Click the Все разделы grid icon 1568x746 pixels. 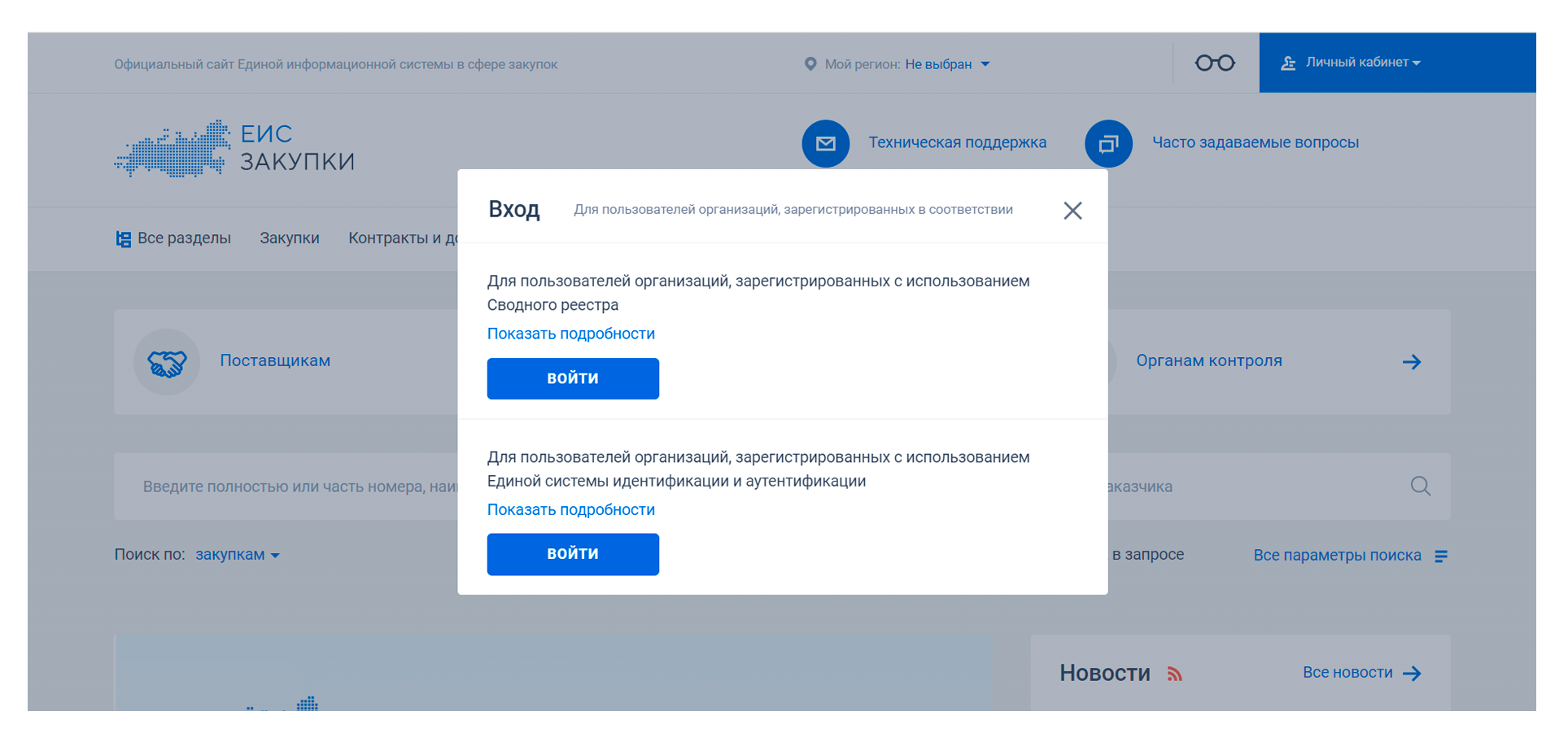124,238
